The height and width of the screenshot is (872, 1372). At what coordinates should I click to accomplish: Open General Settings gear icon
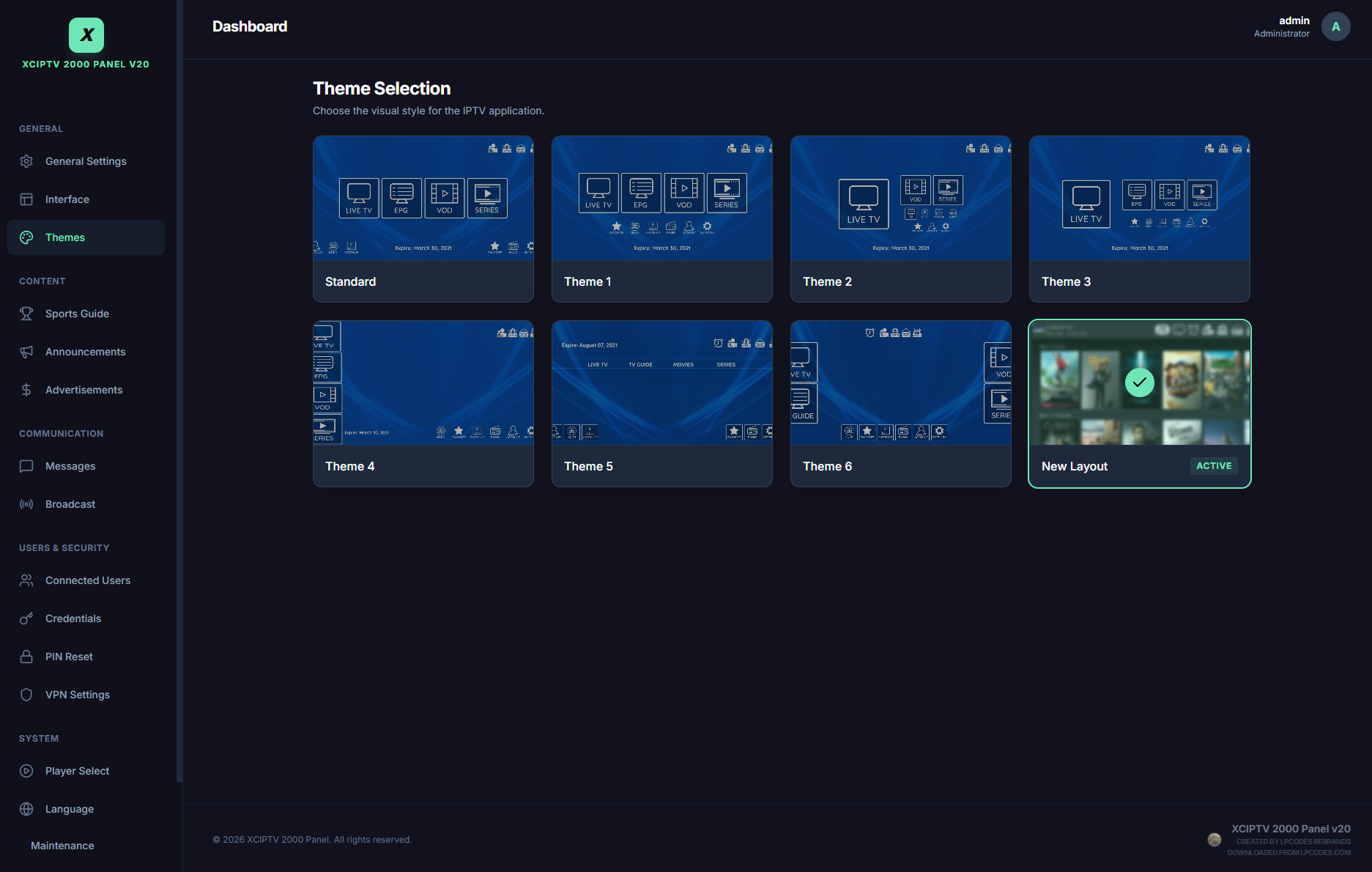click(x=26, y=161)
